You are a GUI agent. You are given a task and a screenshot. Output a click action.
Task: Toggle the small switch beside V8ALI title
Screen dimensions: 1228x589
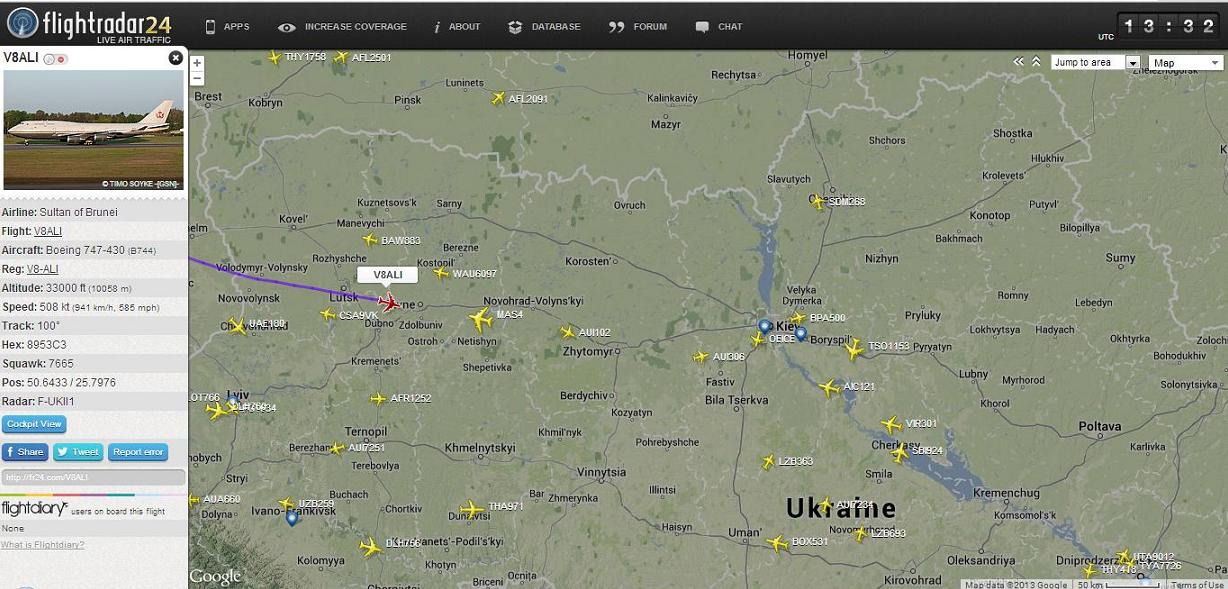pyautogui.click(x=55, y=59)
